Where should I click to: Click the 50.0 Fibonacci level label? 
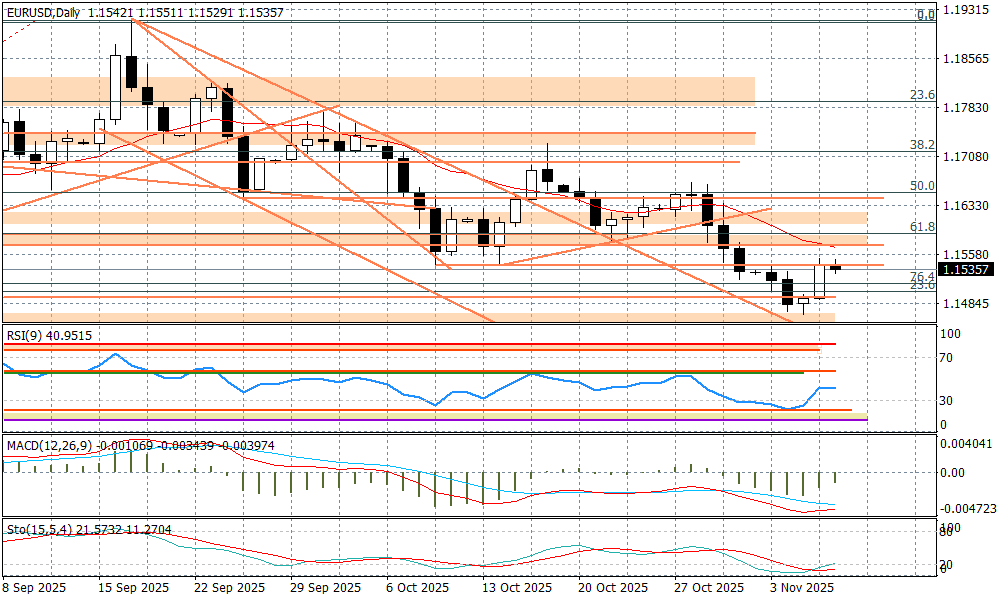coord(922,186)
